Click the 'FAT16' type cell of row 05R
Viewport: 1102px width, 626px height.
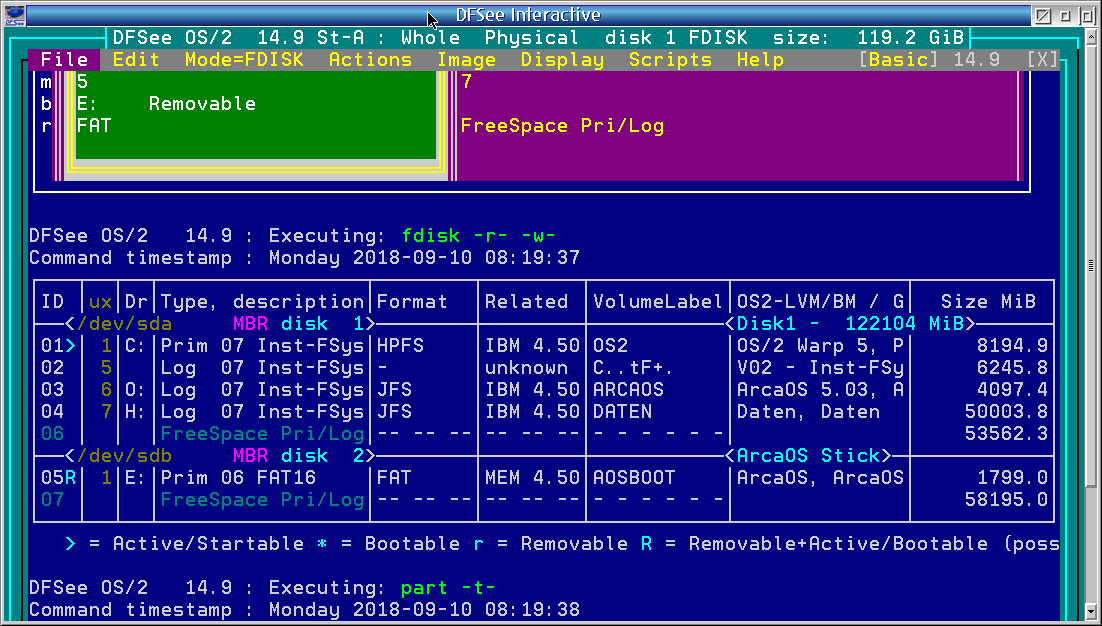click(x=286, y=477)
